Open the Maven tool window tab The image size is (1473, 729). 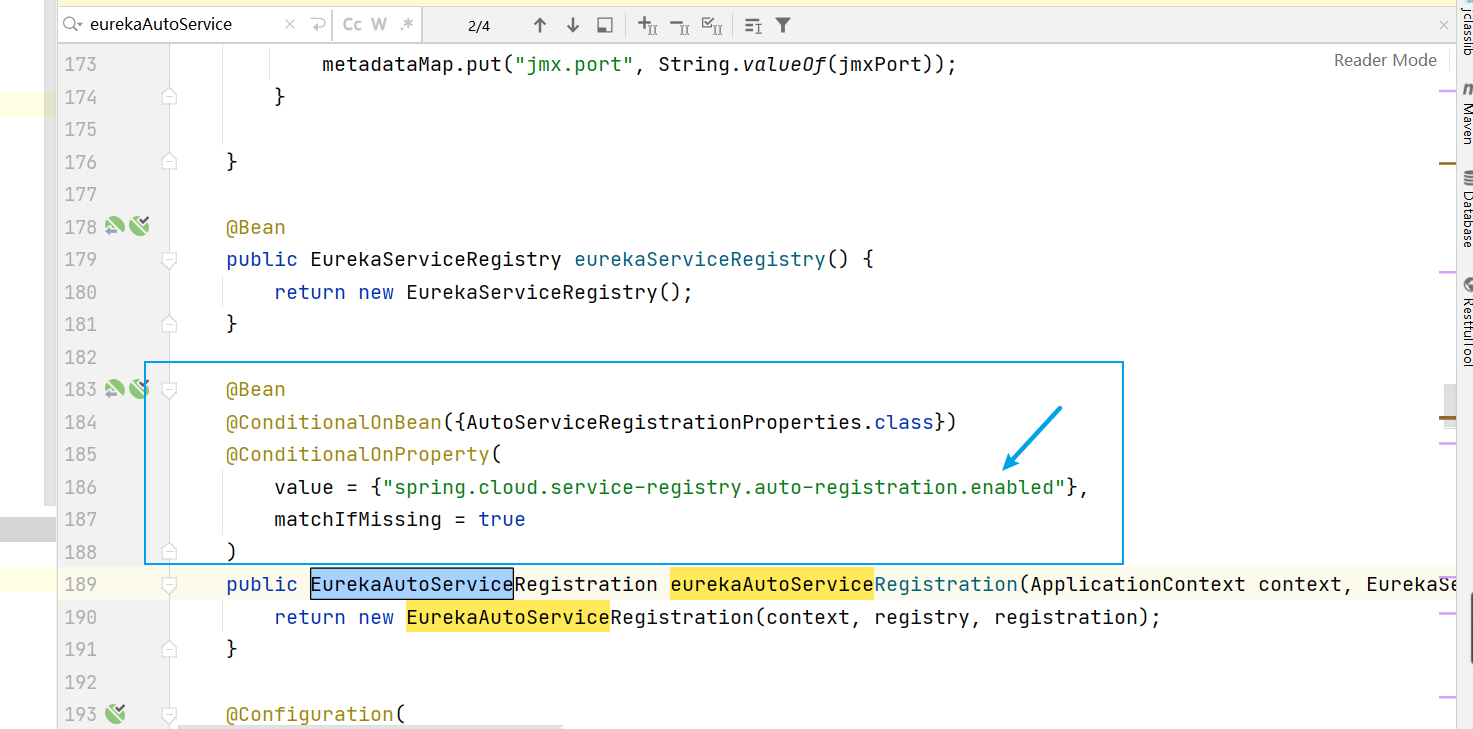pyautogui.click(x=1466, y=113)
